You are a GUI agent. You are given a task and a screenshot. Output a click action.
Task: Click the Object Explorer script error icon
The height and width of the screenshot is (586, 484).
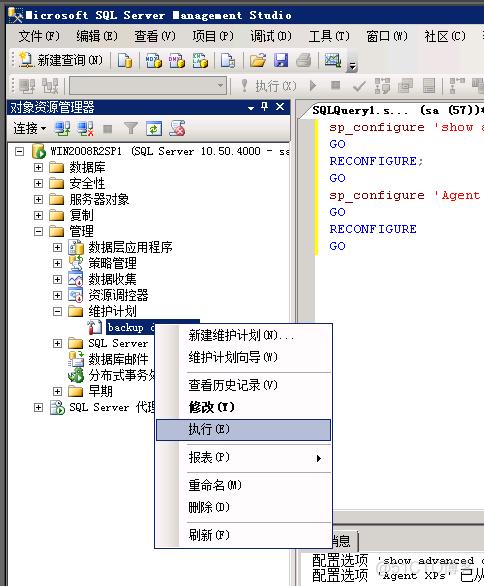tap(177, 129)
